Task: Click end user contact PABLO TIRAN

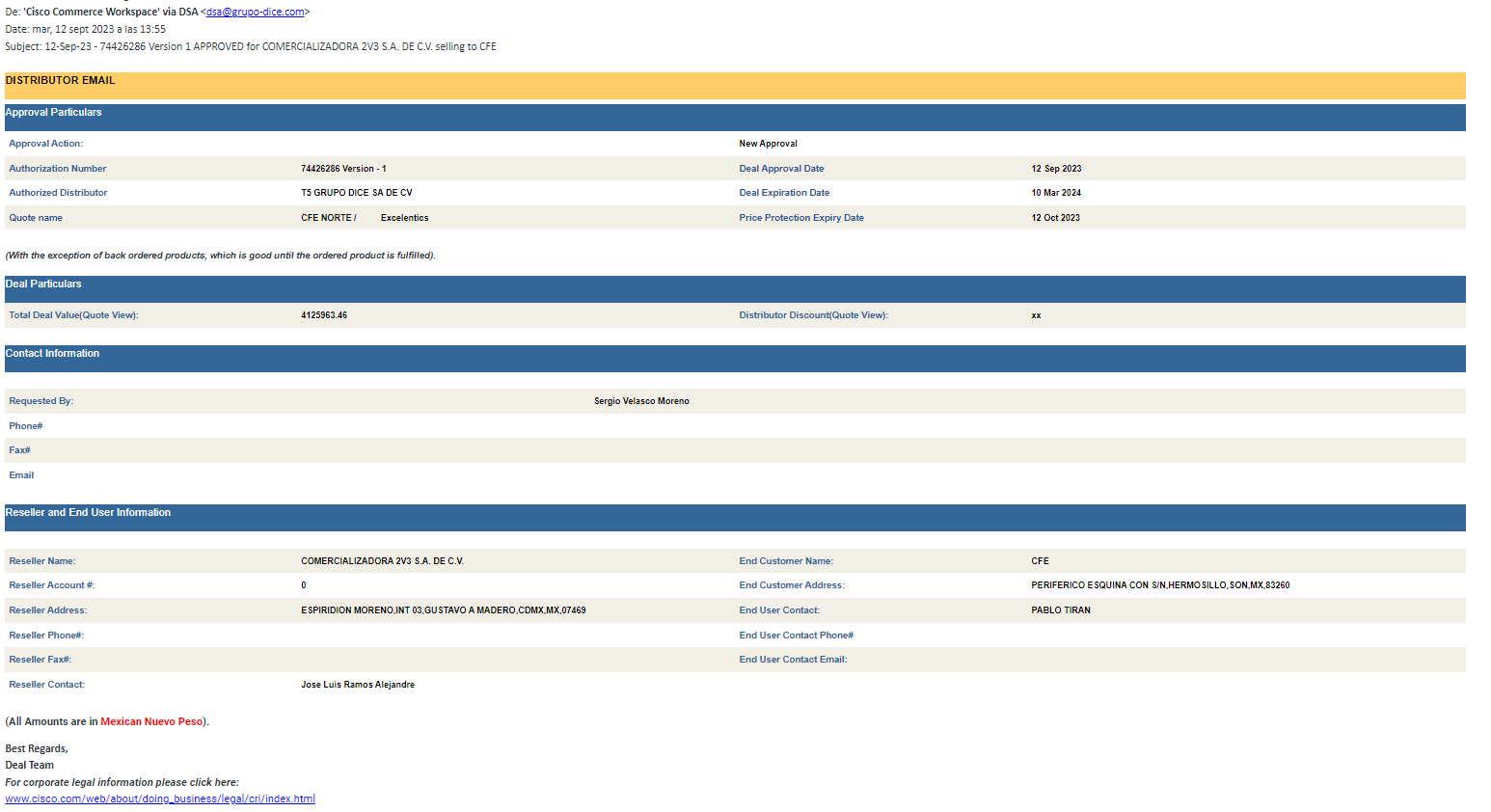Action: tap(1060, 610)
